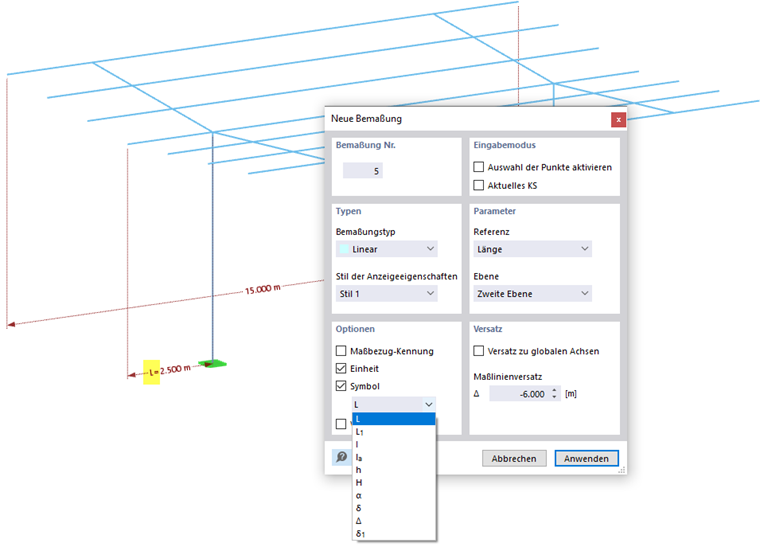
Task: Enable Auswahl der Punkte aktivieren checkbox
Action: point(478,167)
